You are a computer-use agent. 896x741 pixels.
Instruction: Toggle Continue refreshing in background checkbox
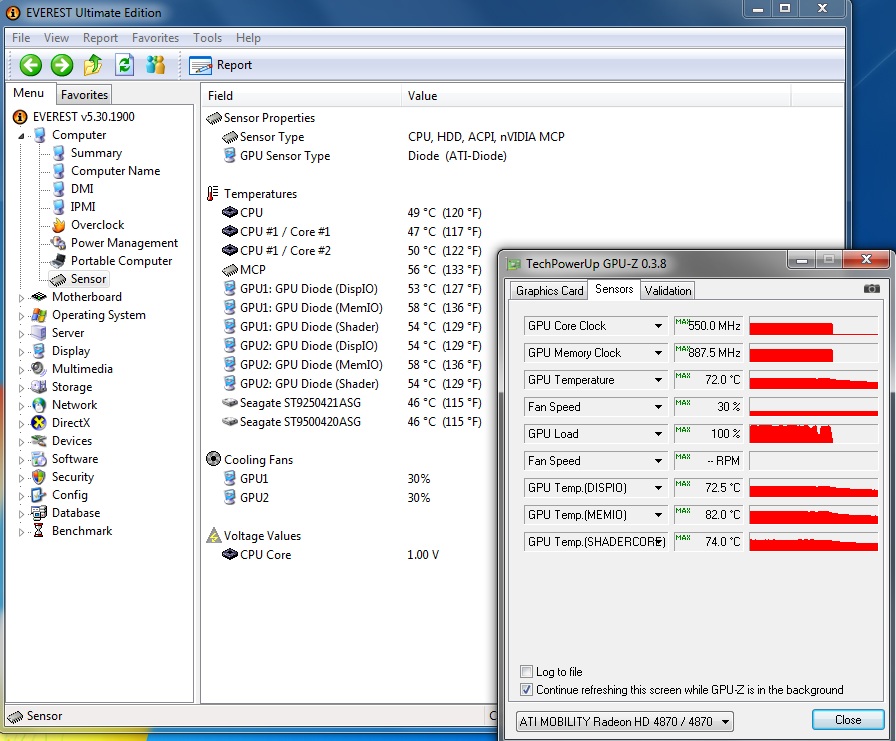pos(526,690)
